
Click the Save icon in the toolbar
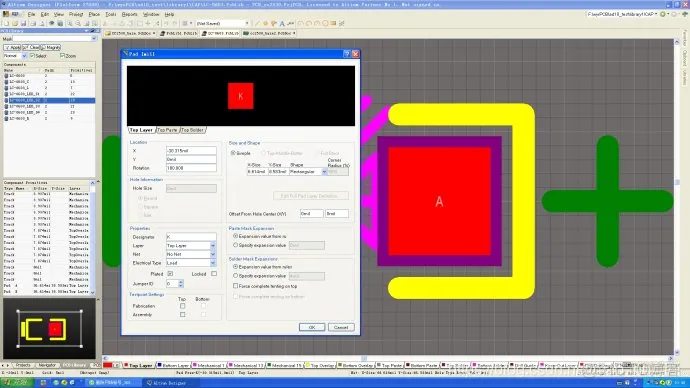coord(23,23)
